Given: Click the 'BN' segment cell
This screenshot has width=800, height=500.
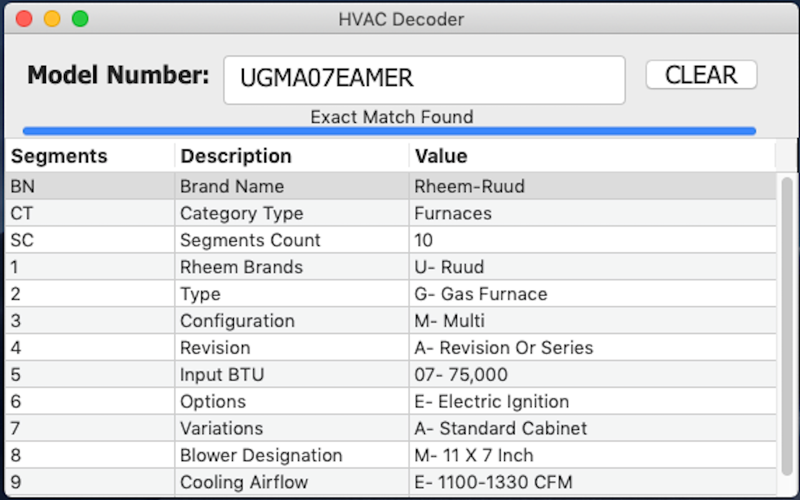Looking at the screenshot, I should click(90, 186).
